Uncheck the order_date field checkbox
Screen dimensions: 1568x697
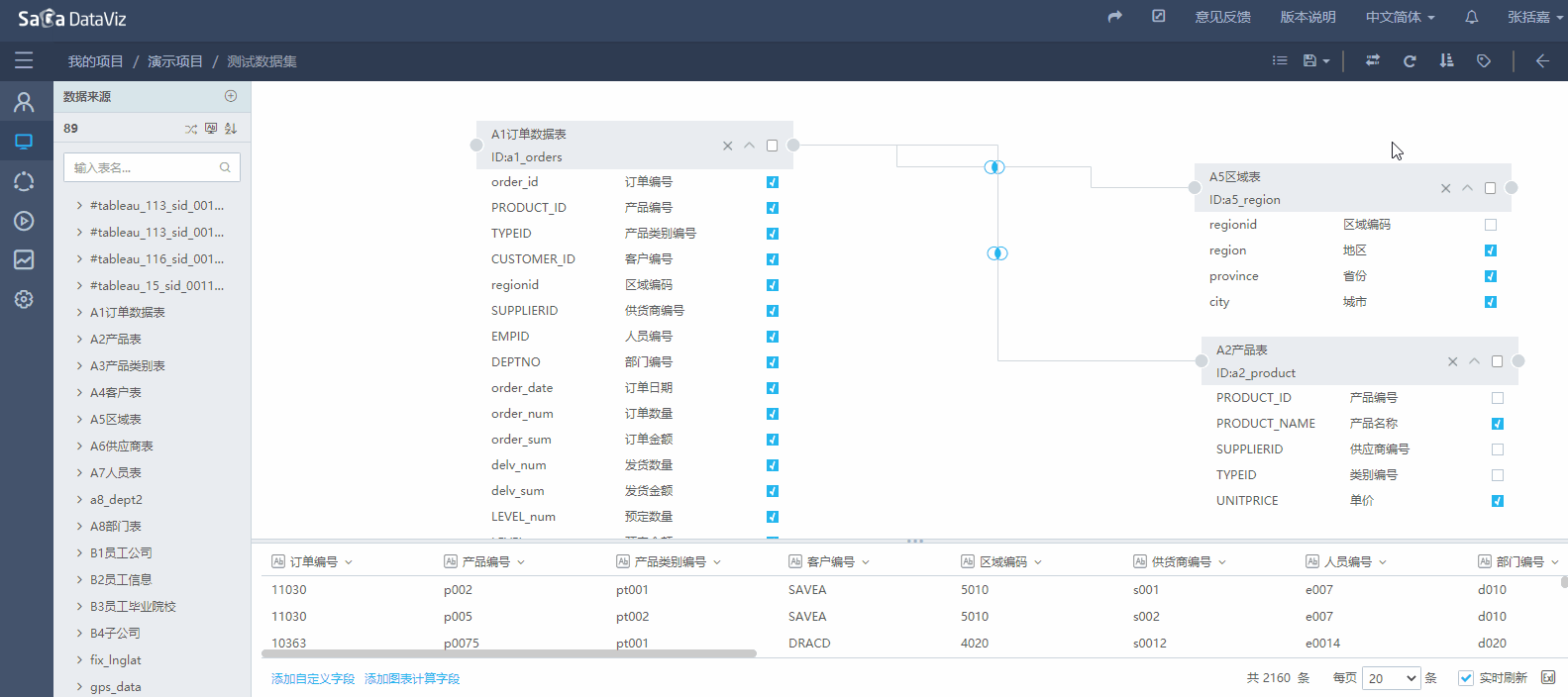(773, 388)
